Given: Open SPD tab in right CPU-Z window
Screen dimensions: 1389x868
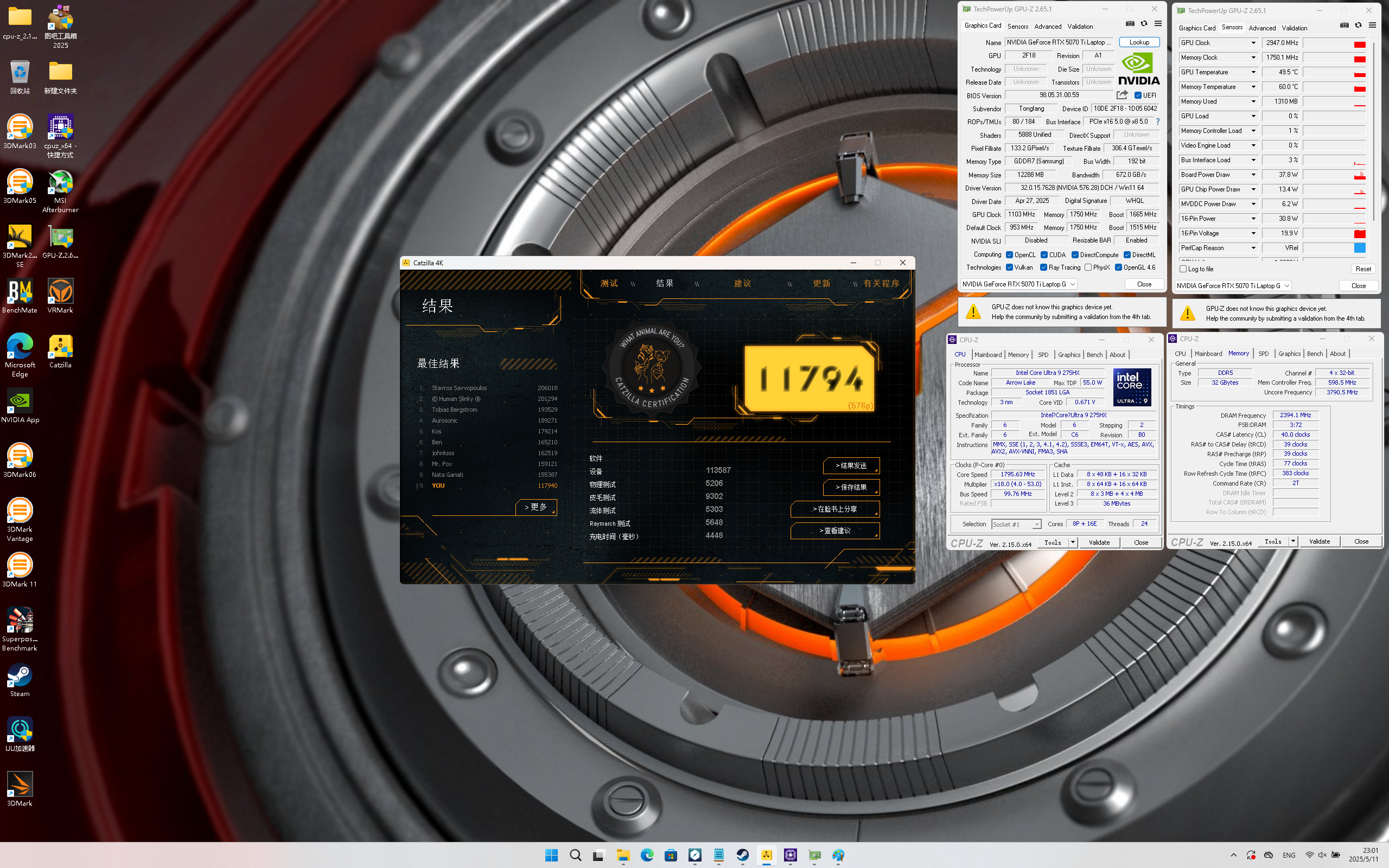Looking at the screenshot, I should [1263, 354].
